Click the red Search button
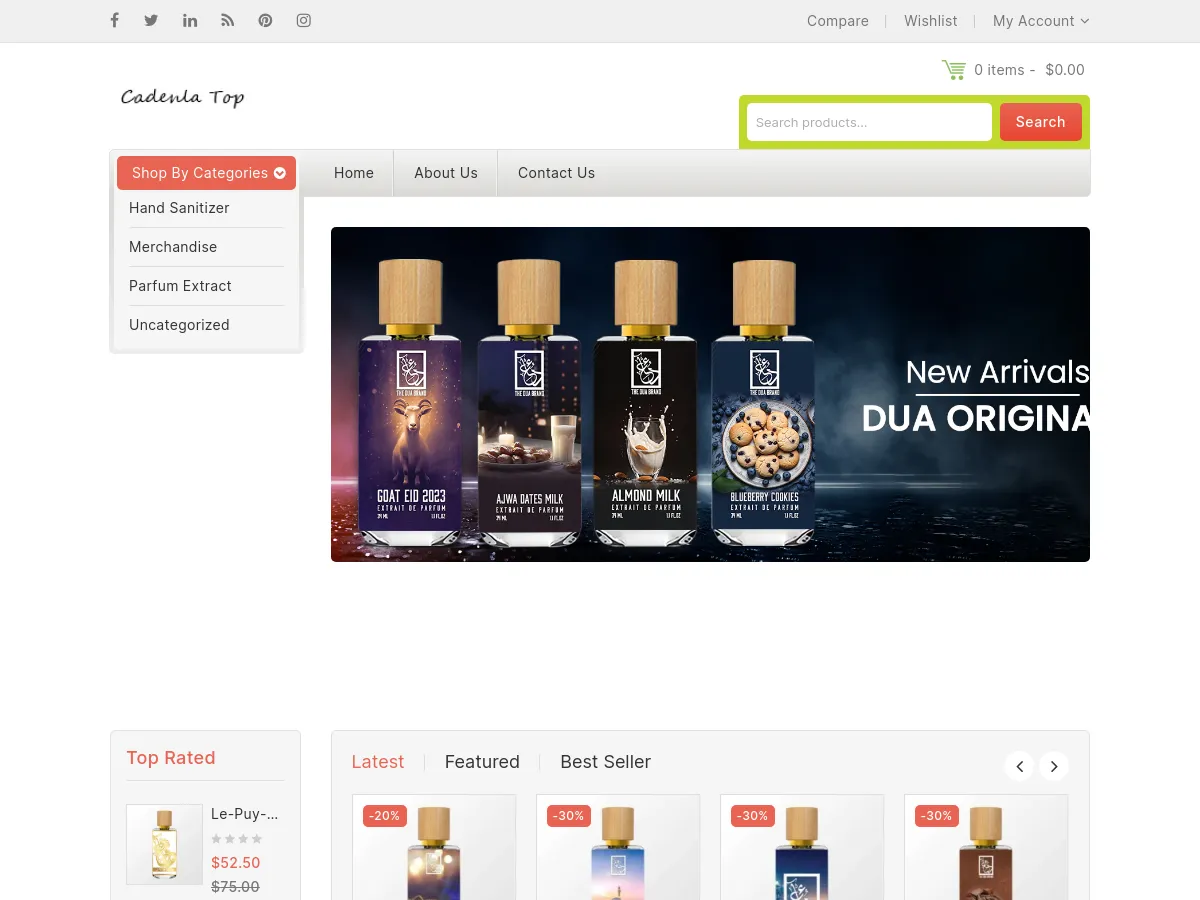Screen dimensions: 1200x900 pyautogui.click(x=1041, y=122)
